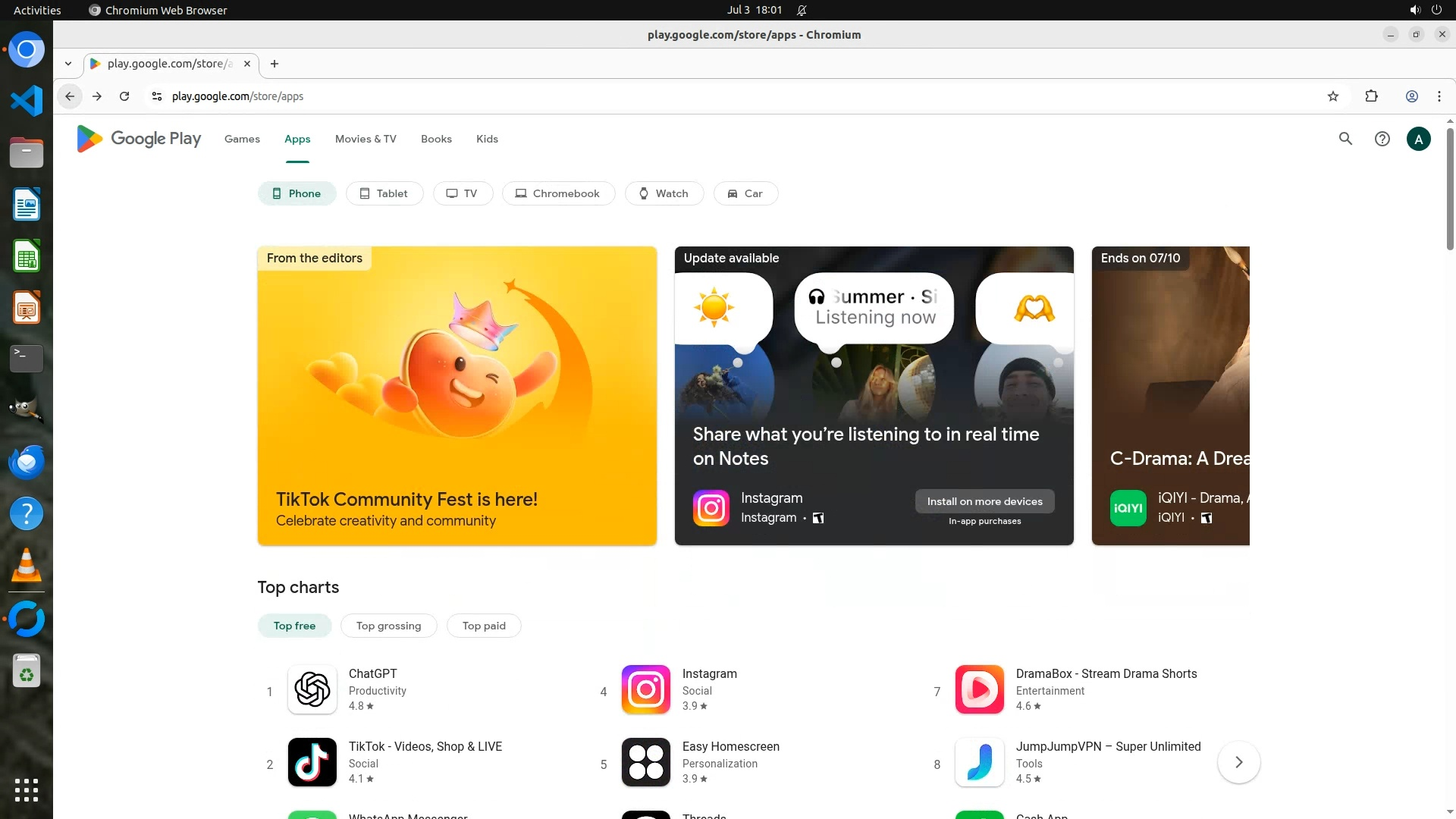Screen dimensions: 1456x819
Task: Select the Watch device filter chip
Action: point(664,193)
